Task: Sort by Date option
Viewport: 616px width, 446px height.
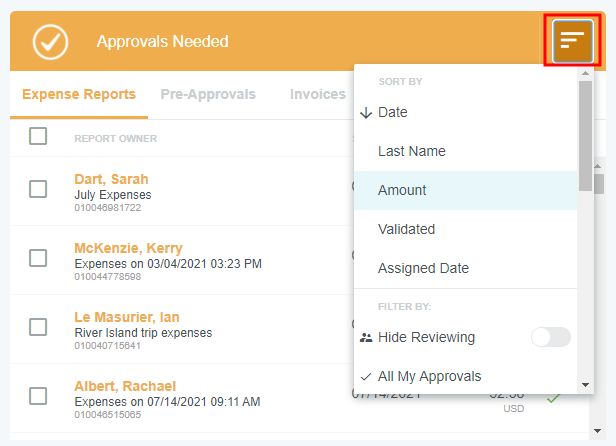Action: [x=393, y=113]
